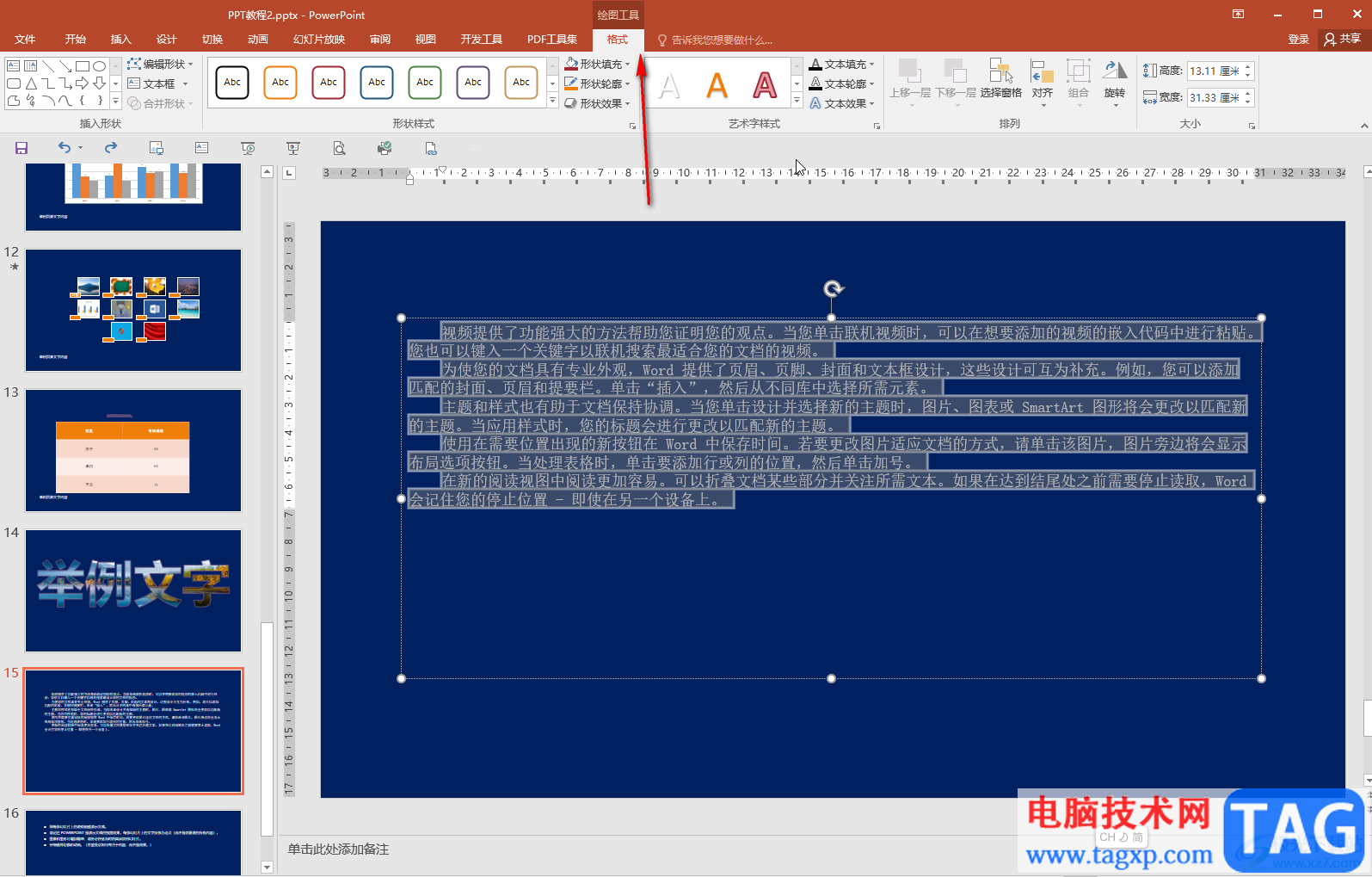Switch to the 幻灯片放映 Slide Show tab

[x=319, y=40]
